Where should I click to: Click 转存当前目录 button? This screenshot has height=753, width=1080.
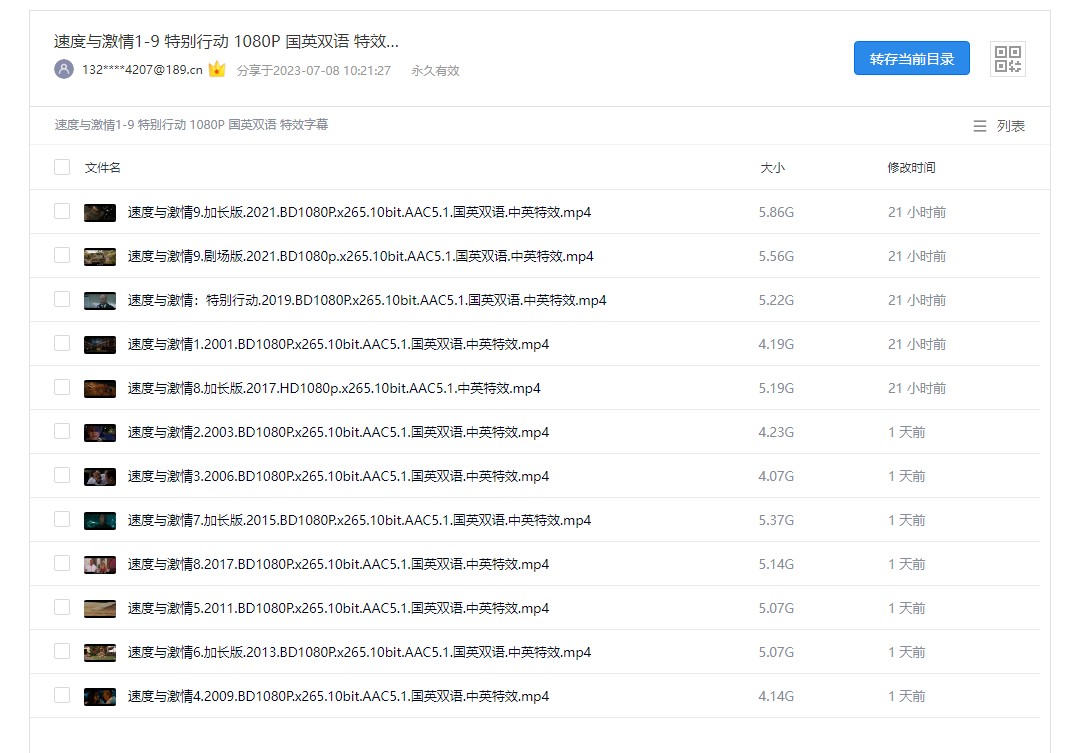tap(911, 59)
